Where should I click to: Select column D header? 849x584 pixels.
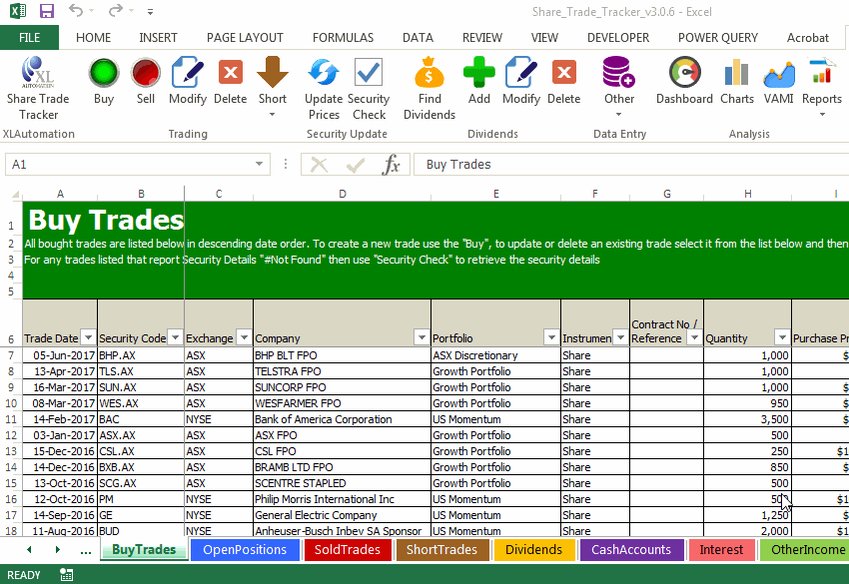tap(342, 194)
